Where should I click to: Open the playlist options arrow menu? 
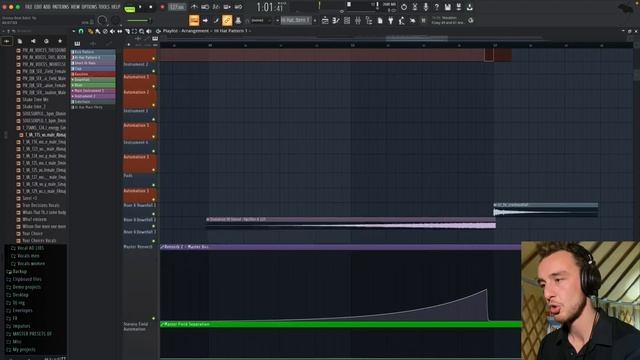point(74,31)
